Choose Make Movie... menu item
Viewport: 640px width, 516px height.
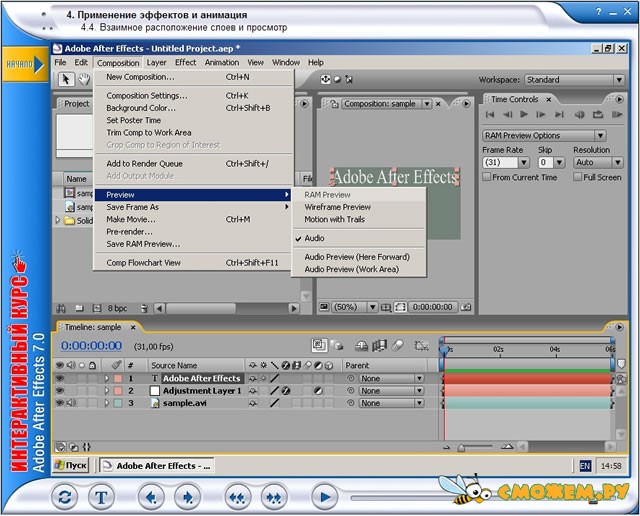click(193, 219)
